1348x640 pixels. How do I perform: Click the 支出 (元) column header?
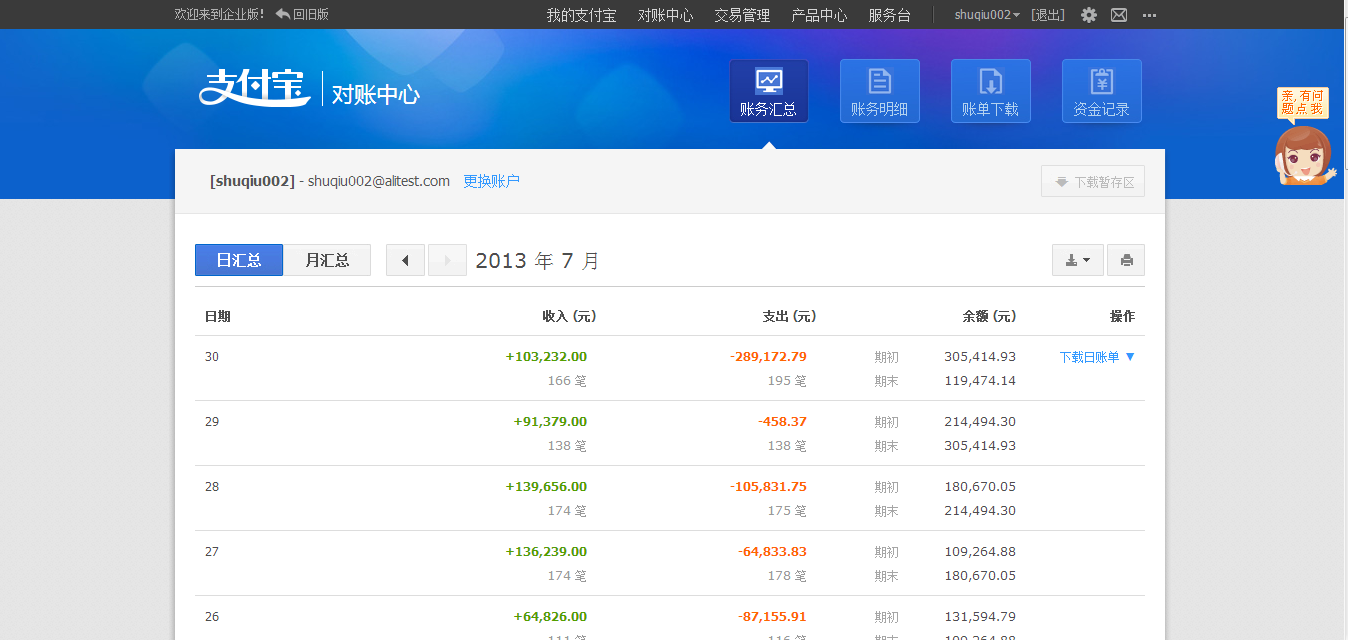(x=789, y=316)
